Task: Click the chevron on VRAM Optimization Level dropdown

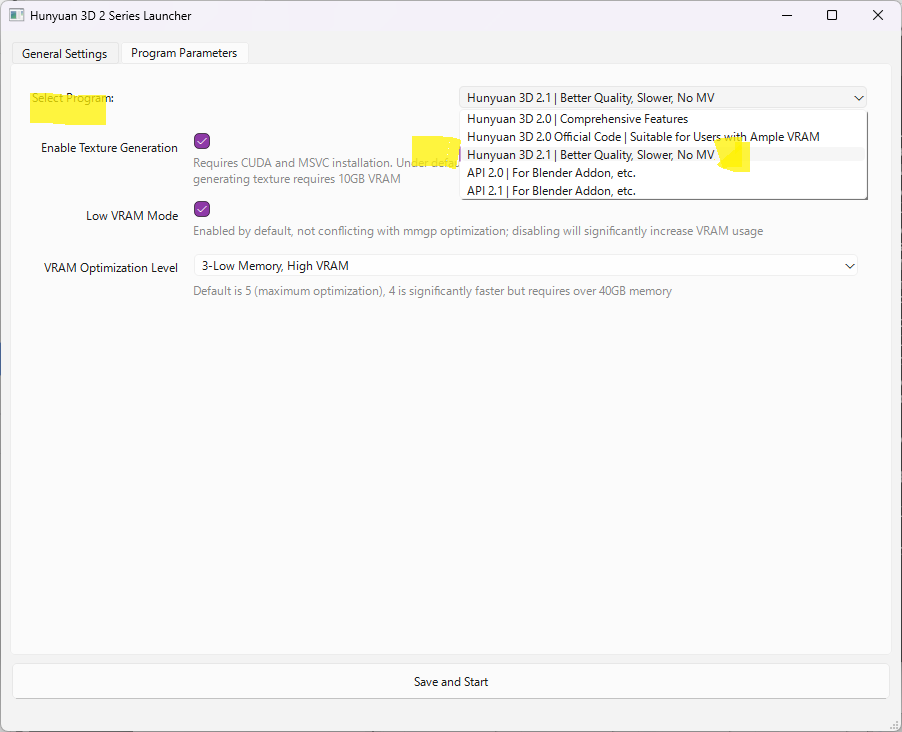Action: coord(849,266)
